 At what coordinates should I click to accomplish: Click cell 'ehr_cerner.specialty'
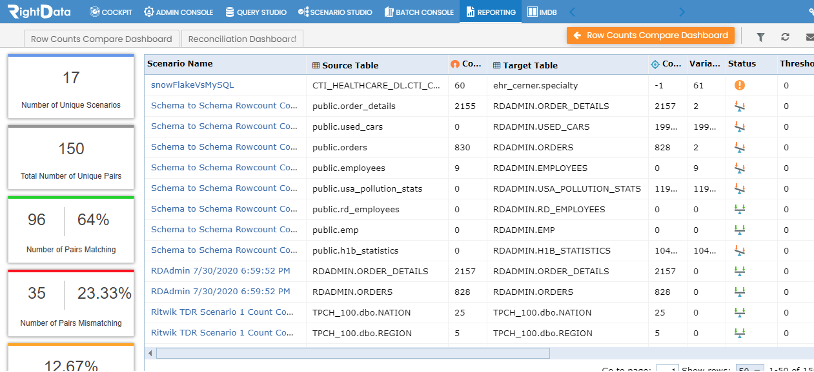(x=536, y=85)
